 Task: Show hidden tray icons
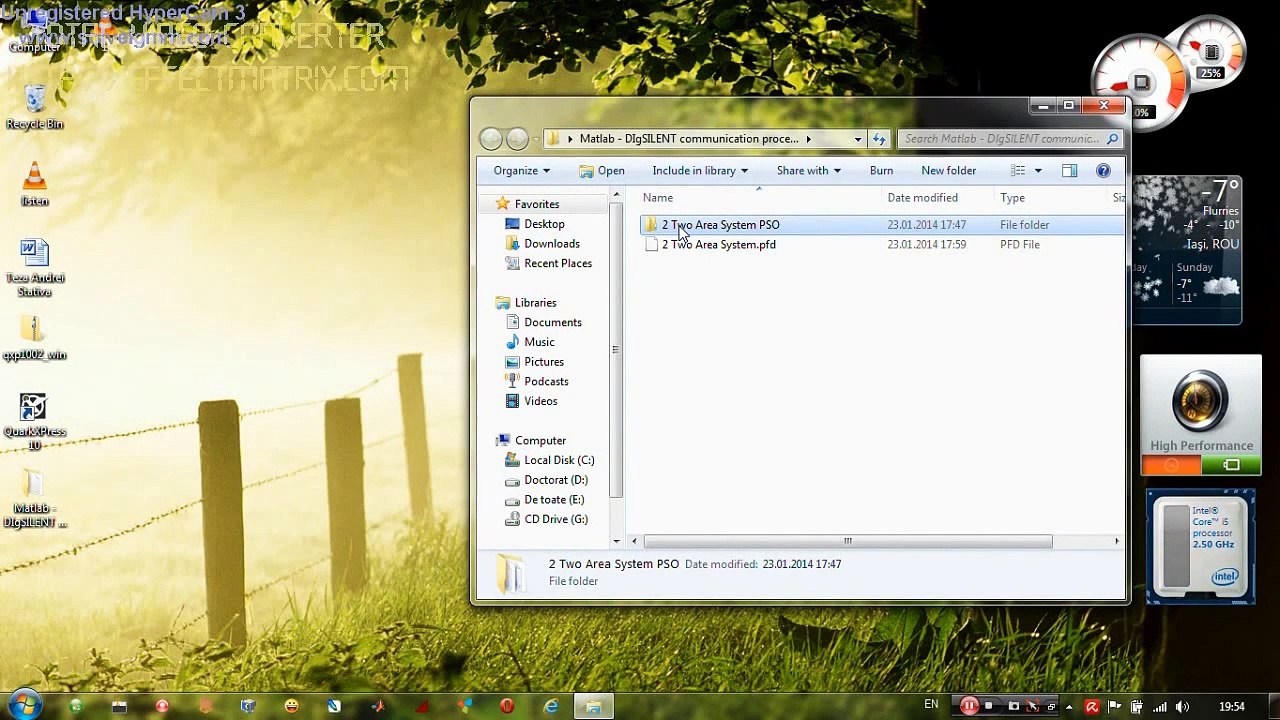coord(1069,707)
